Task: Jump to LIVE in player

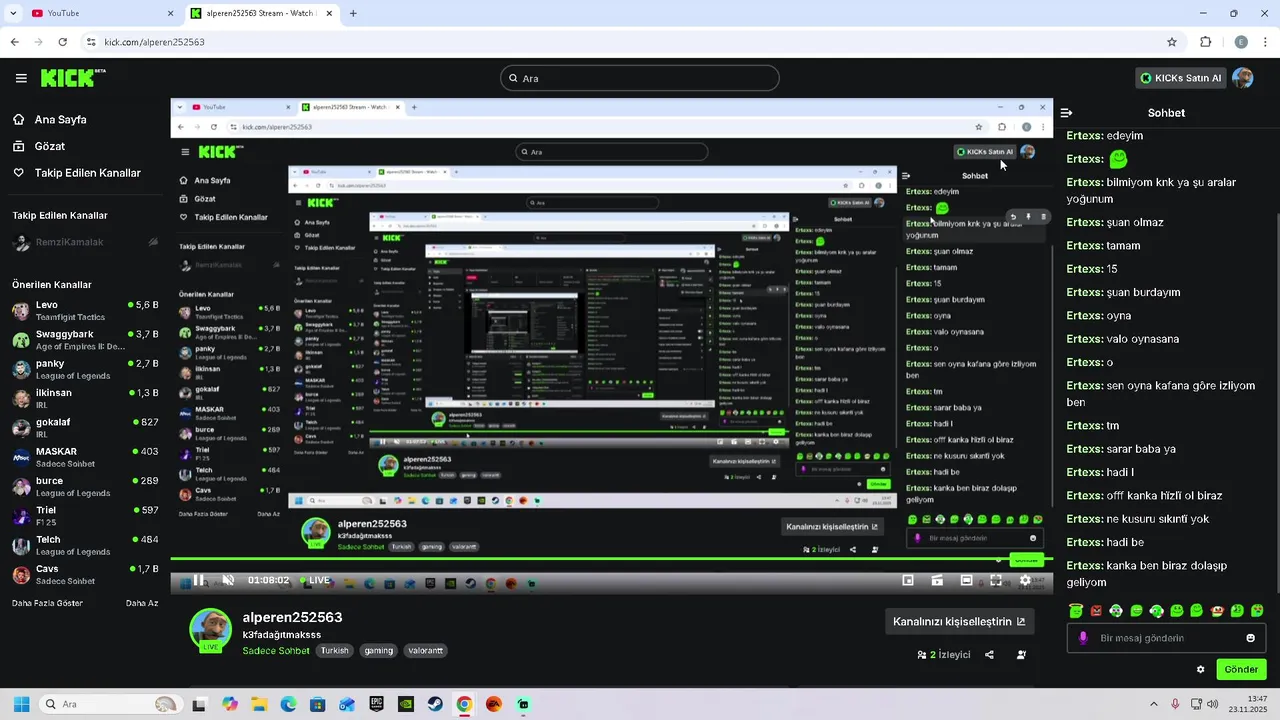Action: [x=315, y=580]
